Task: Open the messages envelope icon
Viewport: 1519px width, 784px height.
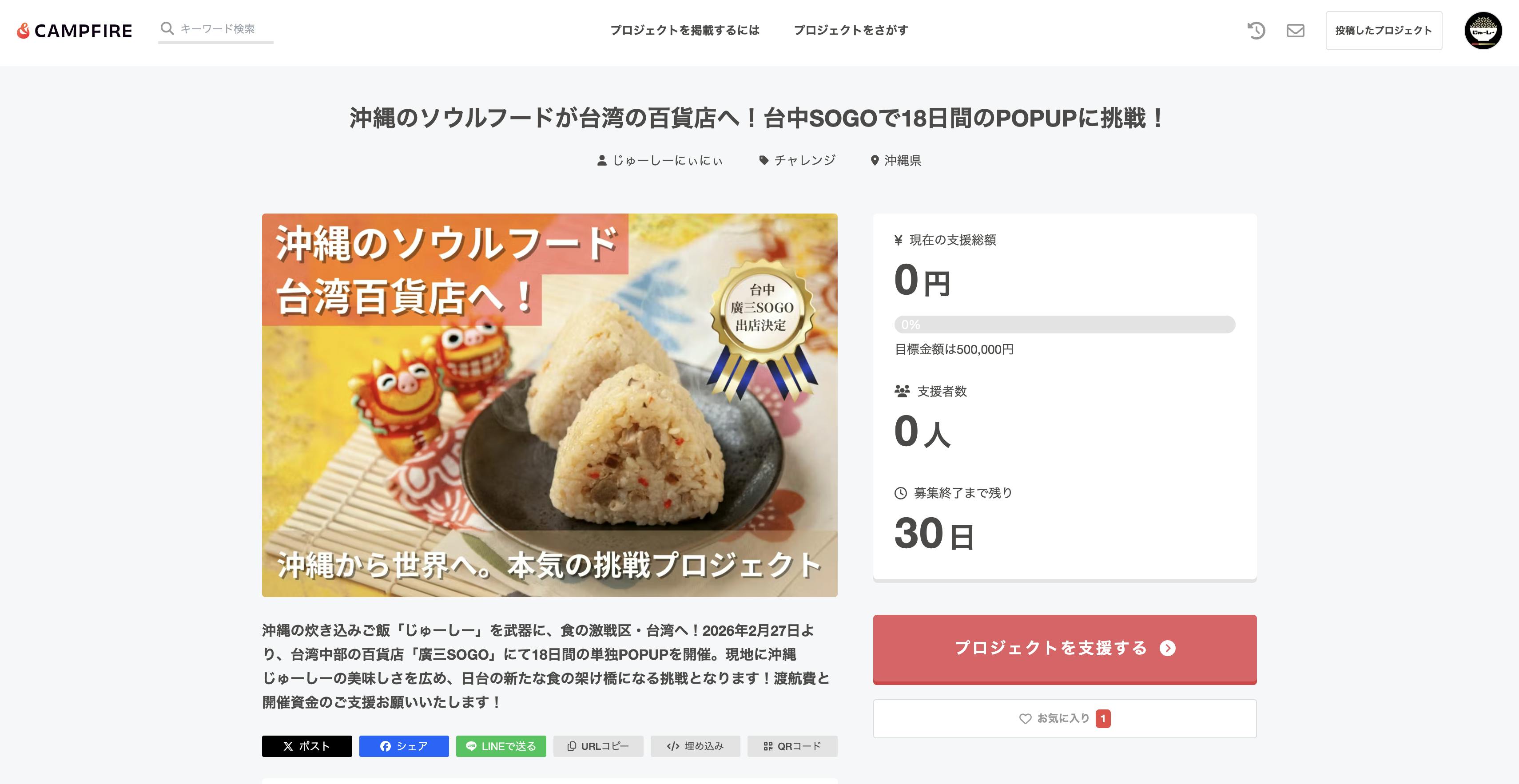Action: tap(1295, 31)
